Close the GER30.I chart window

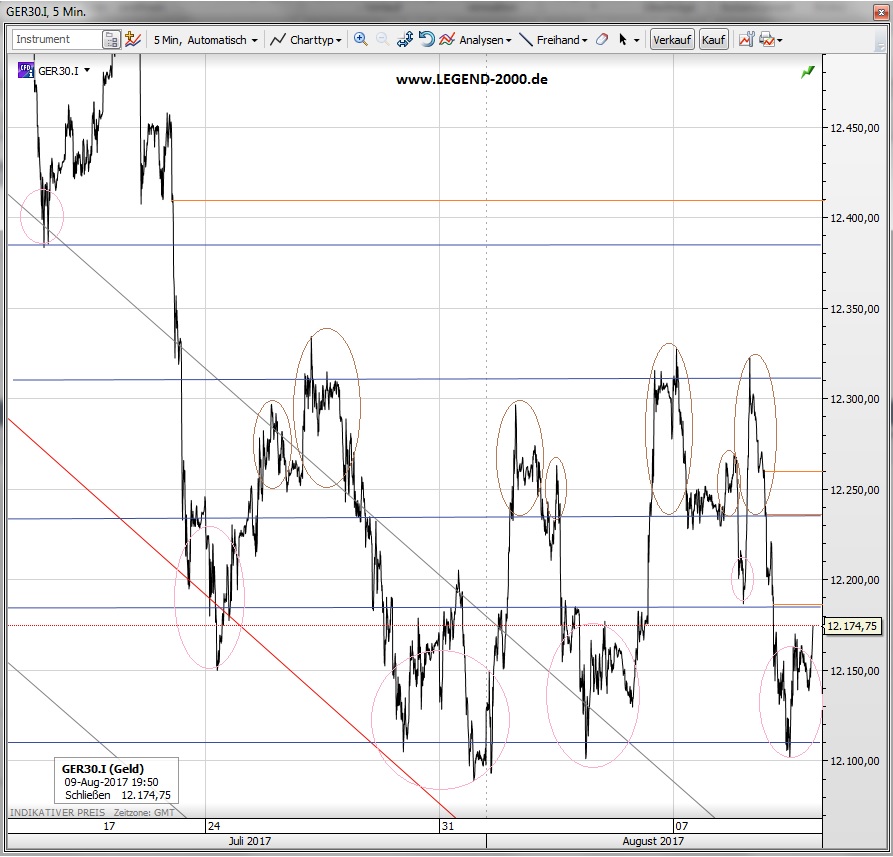(882, 13)
